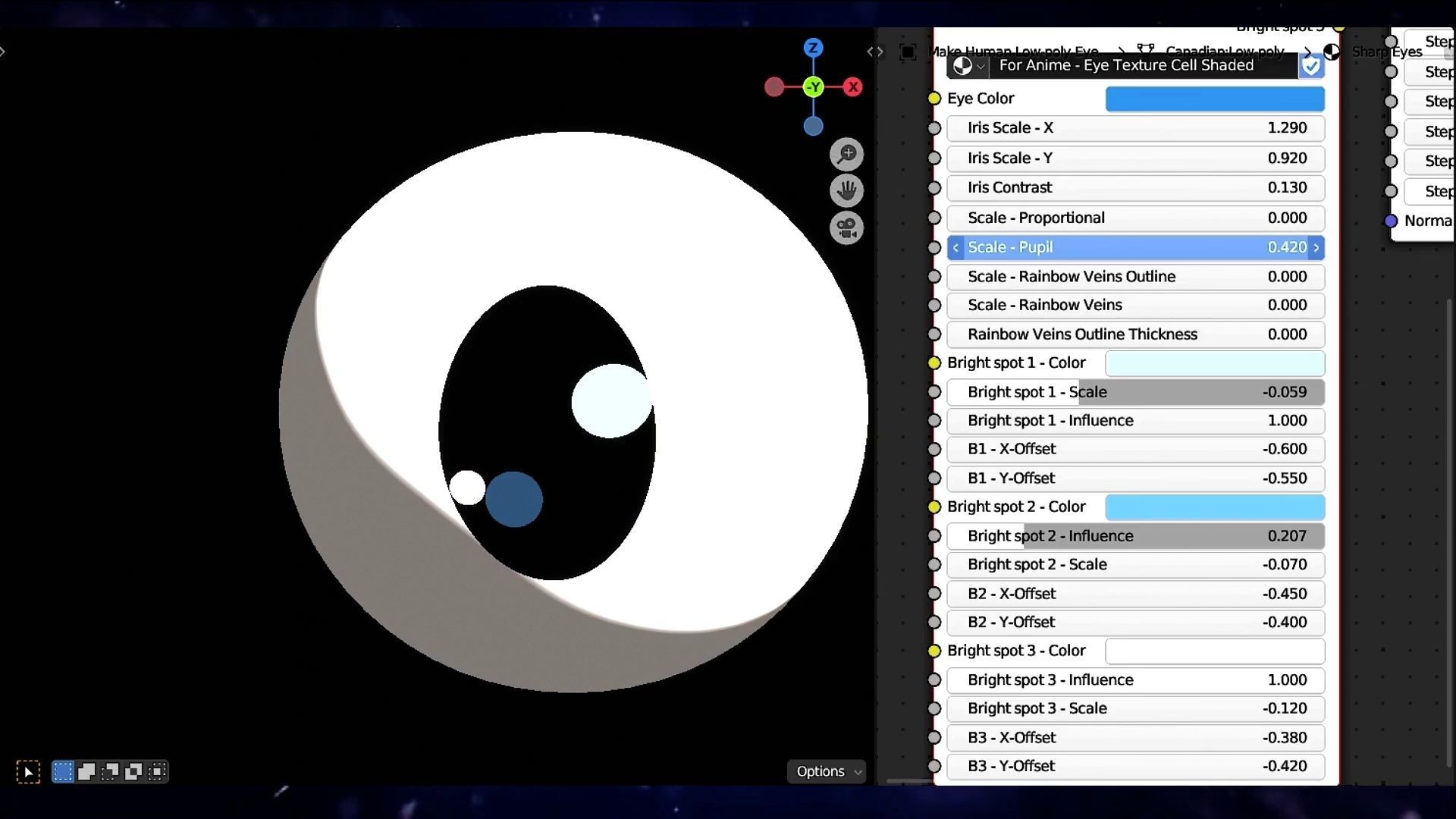The image size is (1456, 819).
Task: Toggle the camera view icon
Action: pyautogui.click(x=846, y=227)
